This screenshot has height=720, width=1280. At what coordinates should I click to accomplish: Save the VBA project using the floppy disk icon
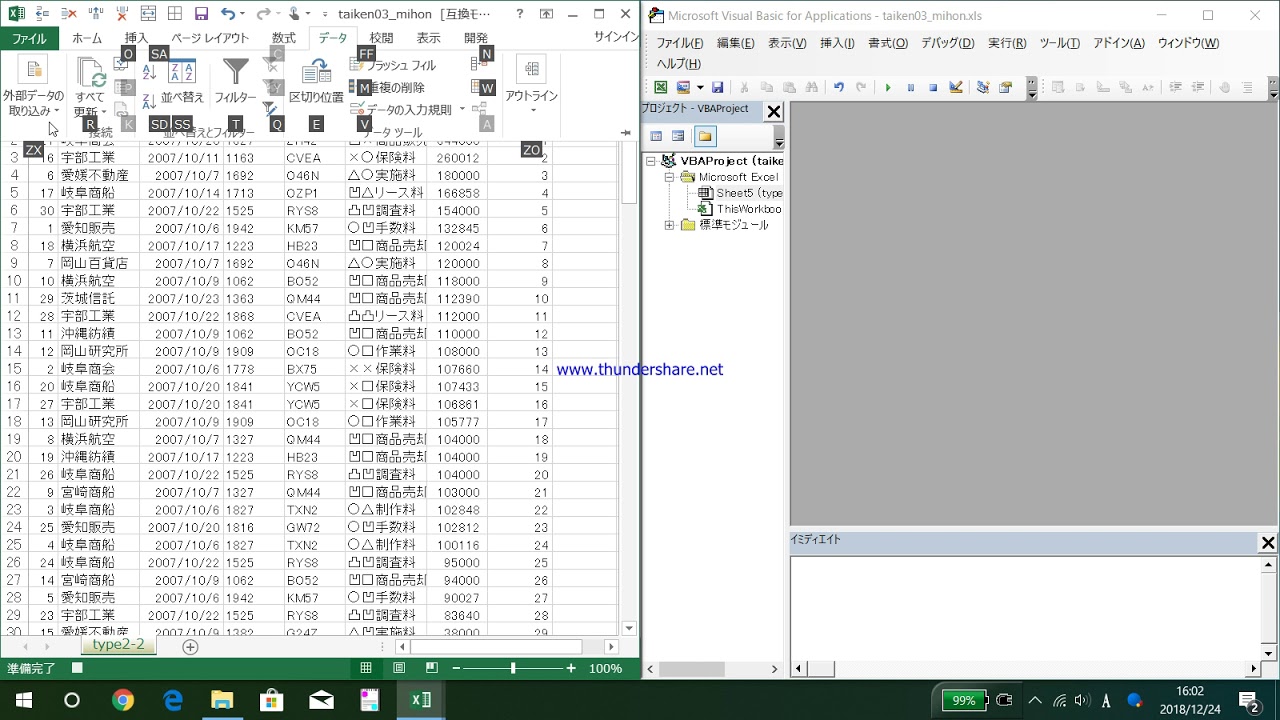coord(717,88)
